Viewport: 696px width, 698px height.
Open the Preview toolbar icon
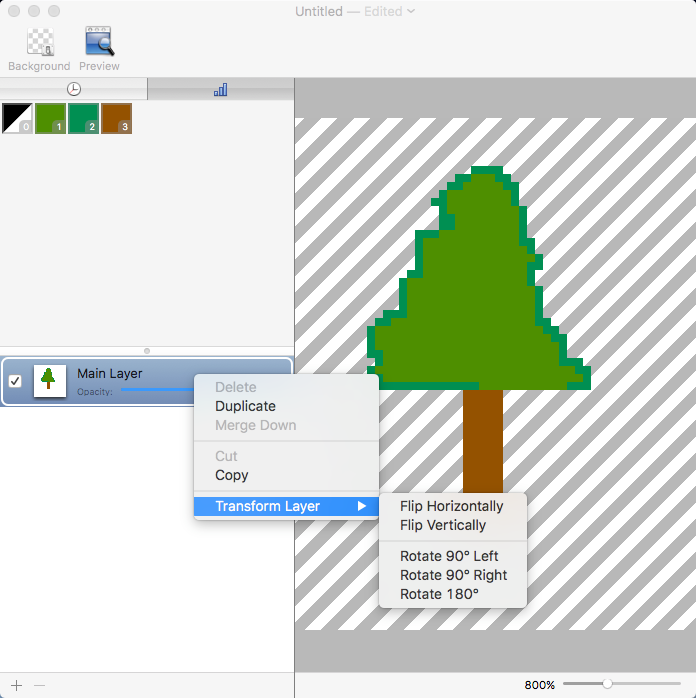click(x=99, y=42)
